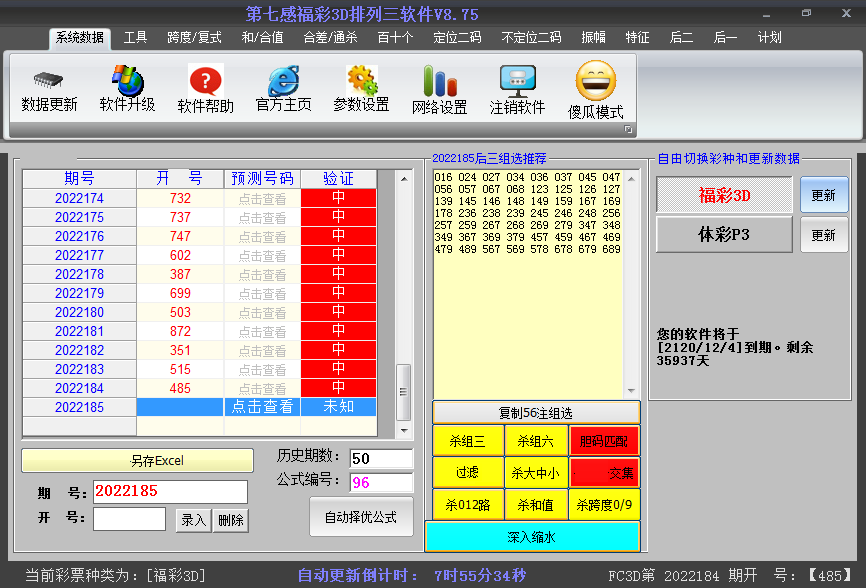Select the 体彩P3 lottery type
Screen dimensions: 866x588
click(x=724, y=235)
